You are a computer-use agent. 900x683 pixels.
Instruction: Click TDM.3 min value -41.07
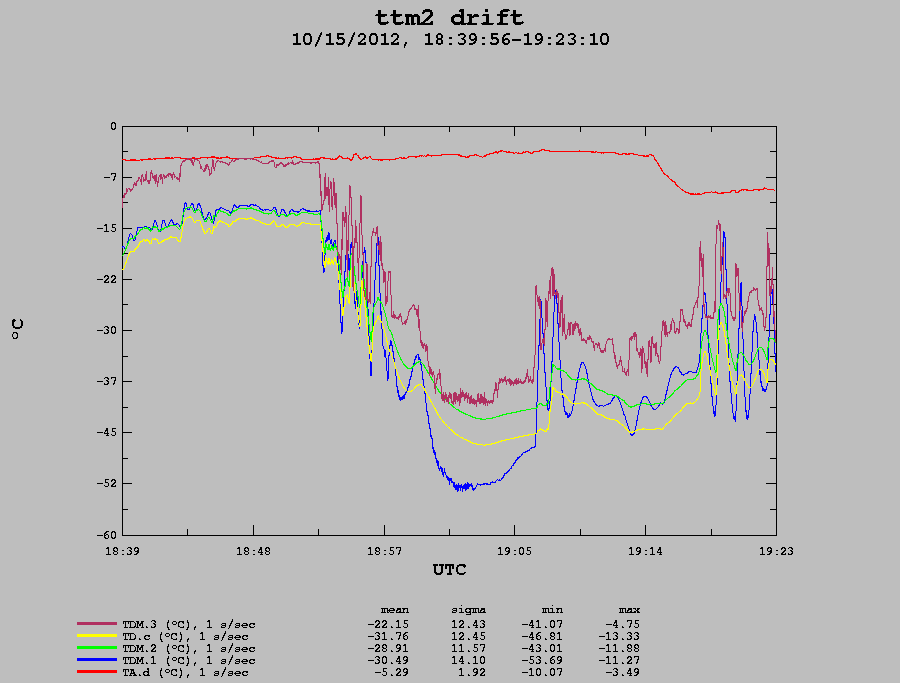coord(542,624)
